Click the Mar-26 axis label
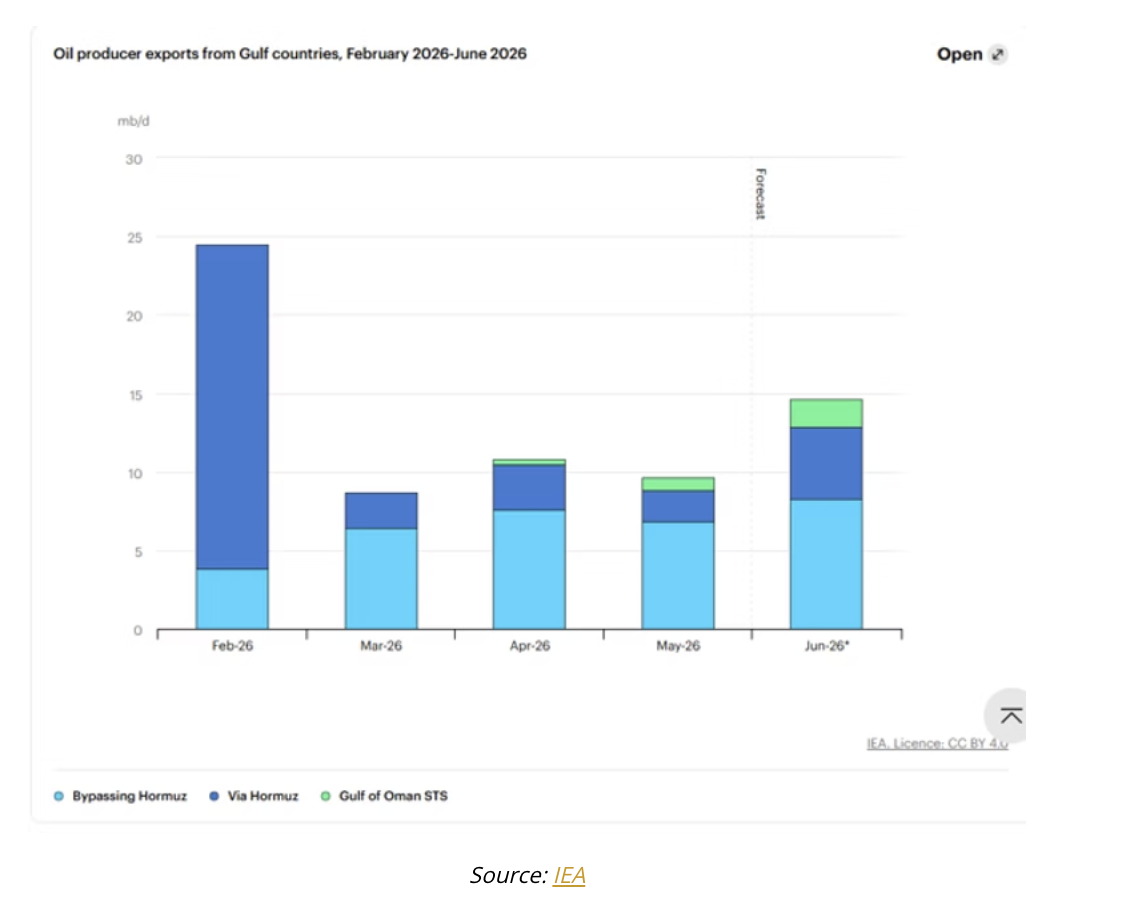Image resolution: width=1134 pixels, height=904 pixels. 381,646
